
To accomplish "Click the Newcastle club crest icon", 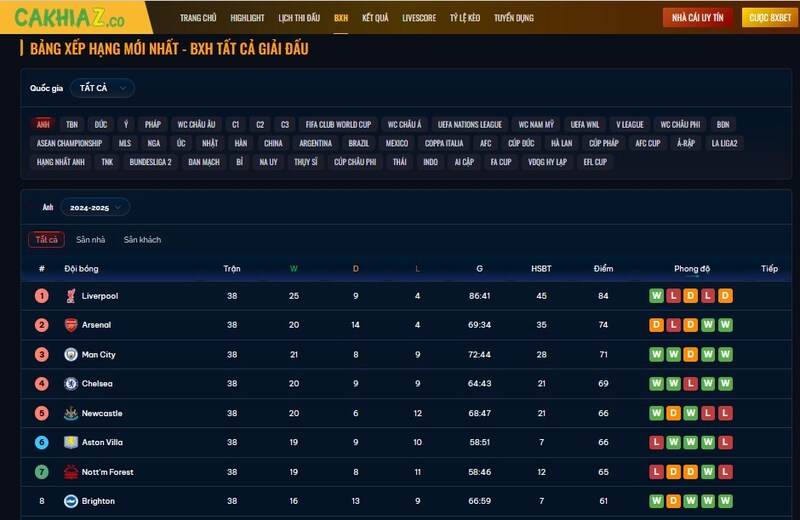I will click(x=70, y=413).
